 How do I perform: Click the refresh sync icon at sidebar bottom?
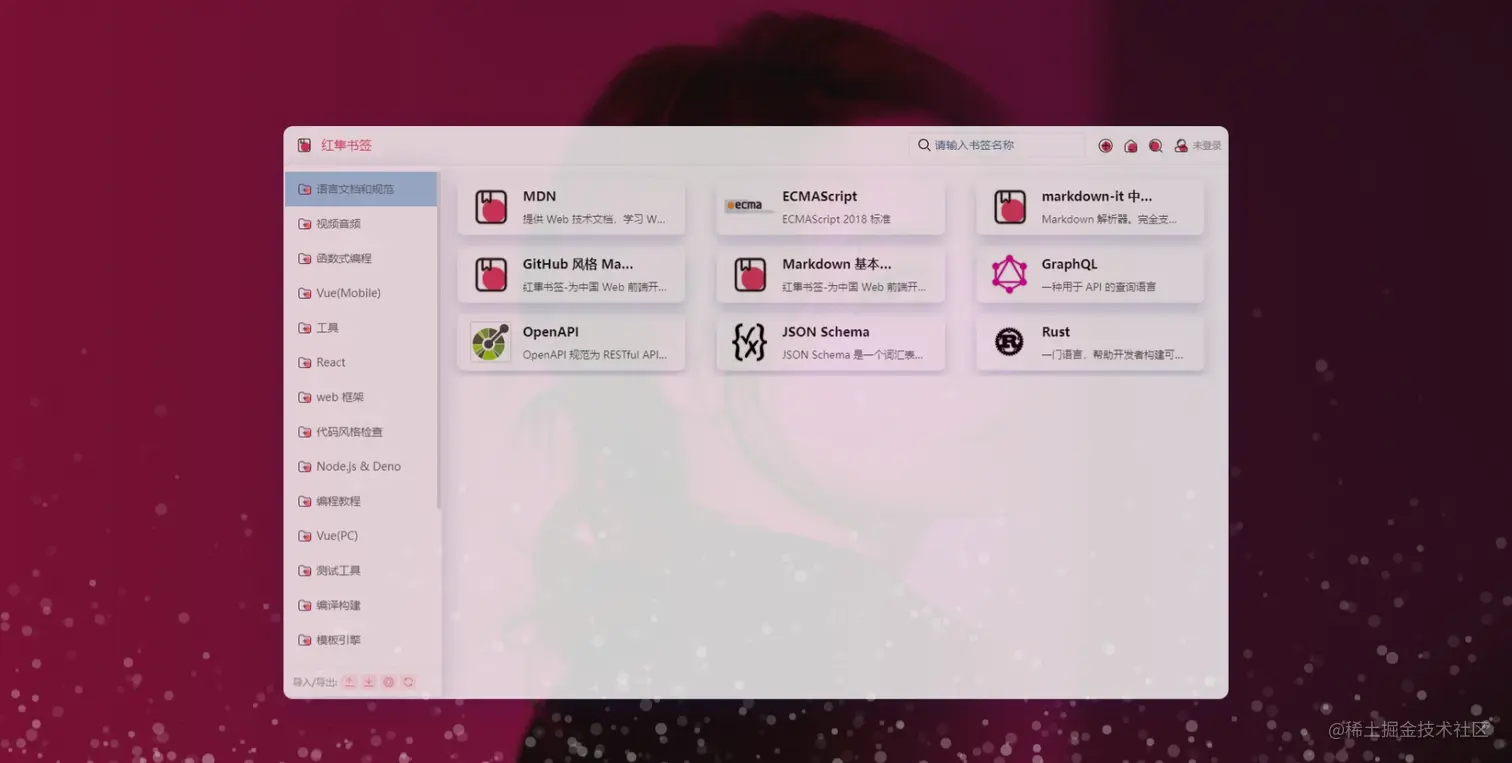[x=408, y=682]
